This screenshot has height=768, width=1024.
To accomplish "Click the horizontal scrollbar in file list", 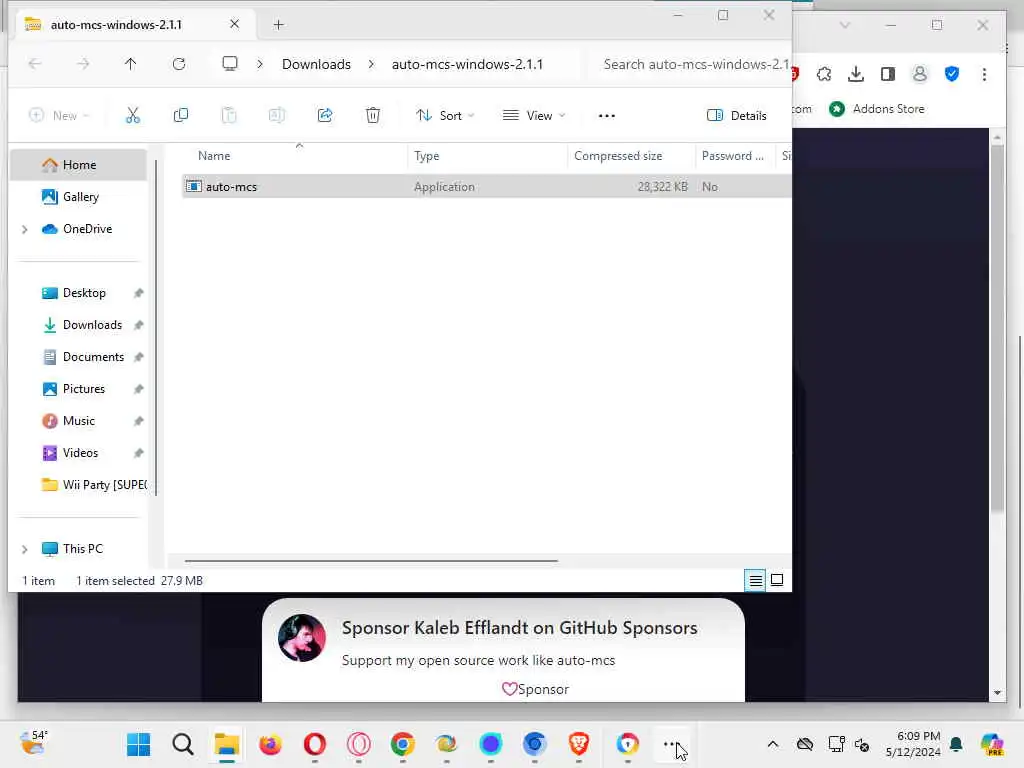I will (x=371, y=560).
